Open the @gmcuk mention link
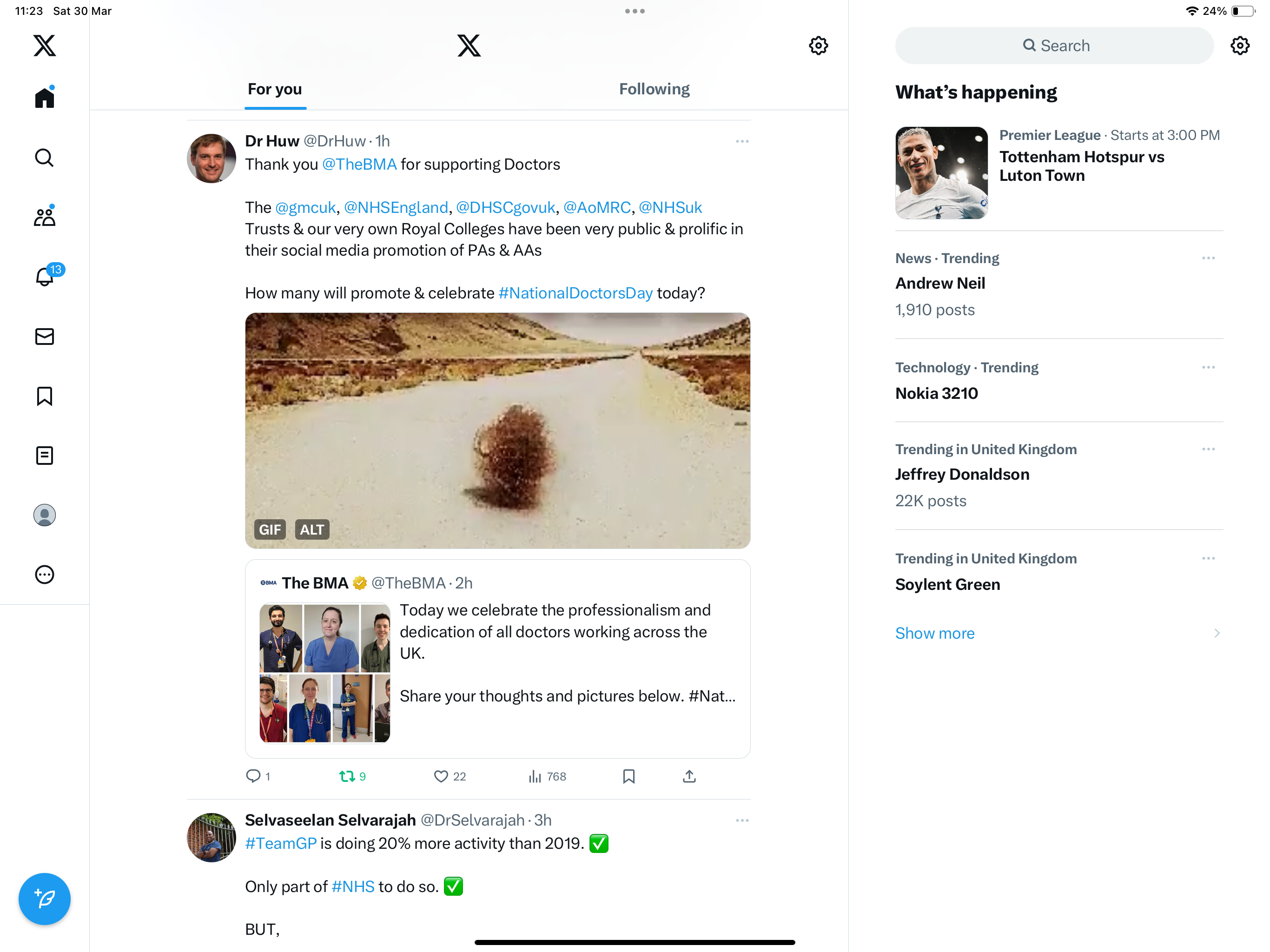 tap(305, 207)
